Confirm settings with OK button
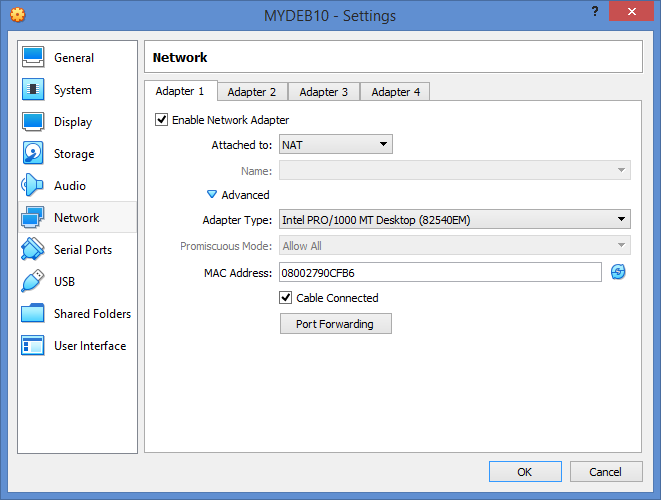Viewport: 661px width, 500px height. click(x=525, y=471)
